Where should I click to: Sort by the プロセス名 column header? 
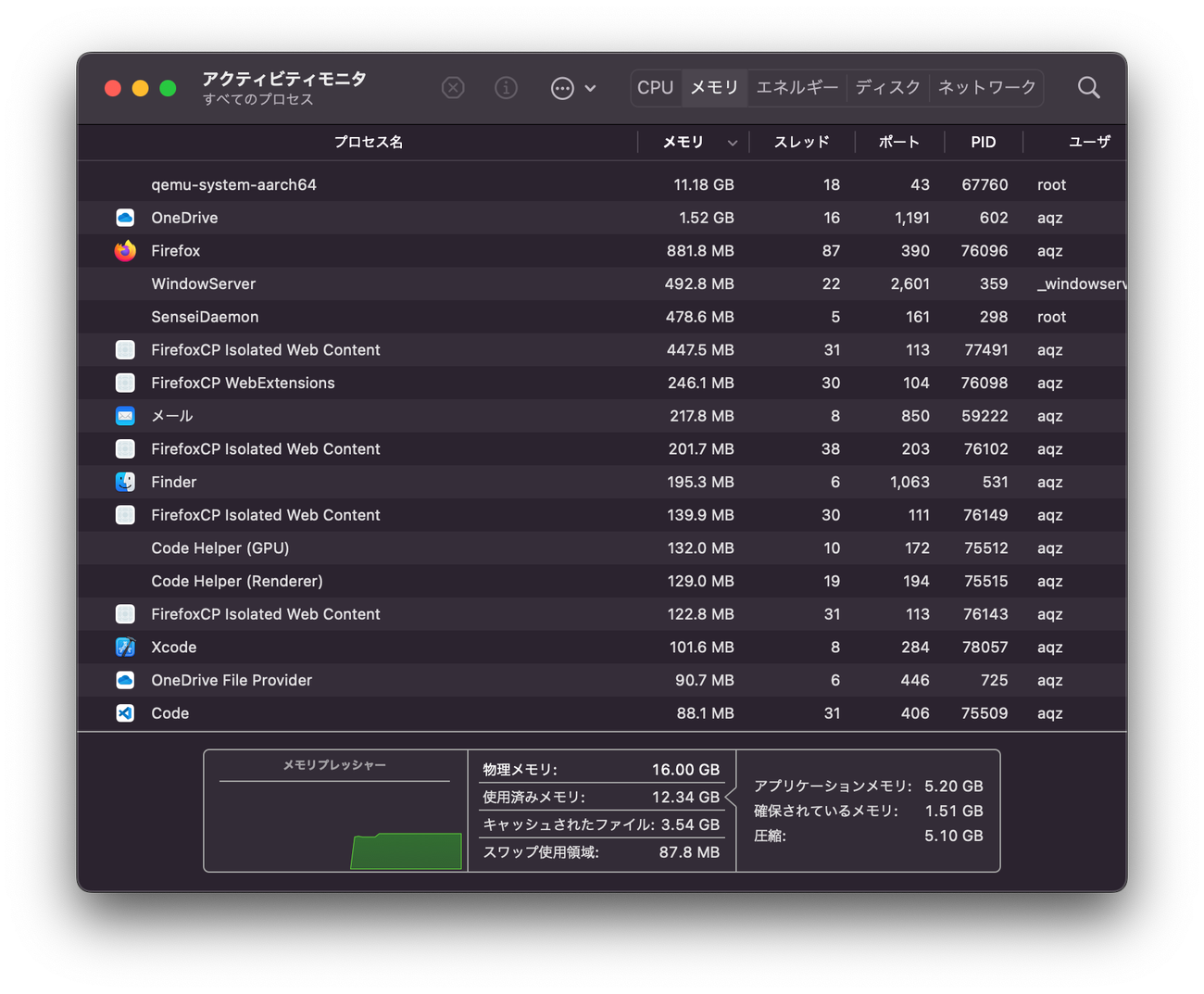pyautogui.click(x=368, y=142)
